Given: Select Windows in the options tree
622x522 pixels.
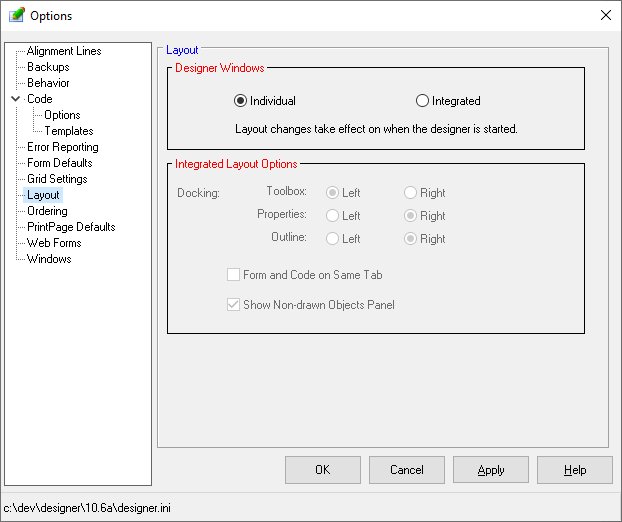Looking at the screenshot, I should tap(49, 259).
